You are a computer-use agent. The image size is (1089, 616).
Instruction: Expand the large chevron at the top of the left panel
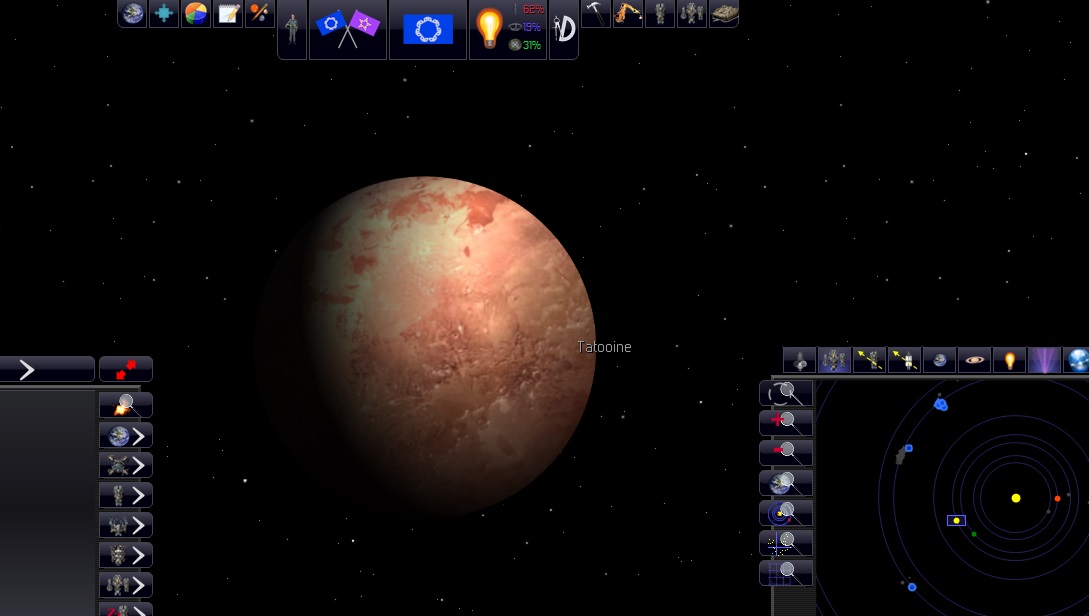(x=27, y=369)
